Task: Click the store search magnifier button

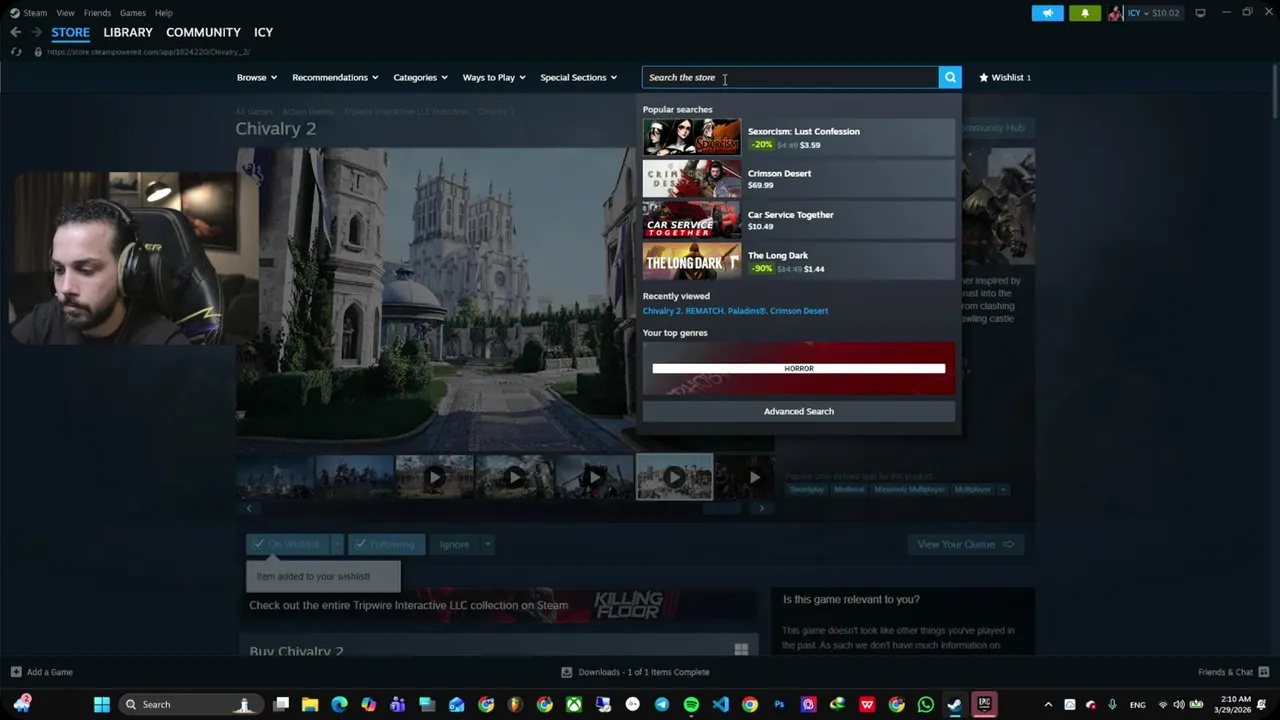Action: pyautogui.click(x=950, y=77)
